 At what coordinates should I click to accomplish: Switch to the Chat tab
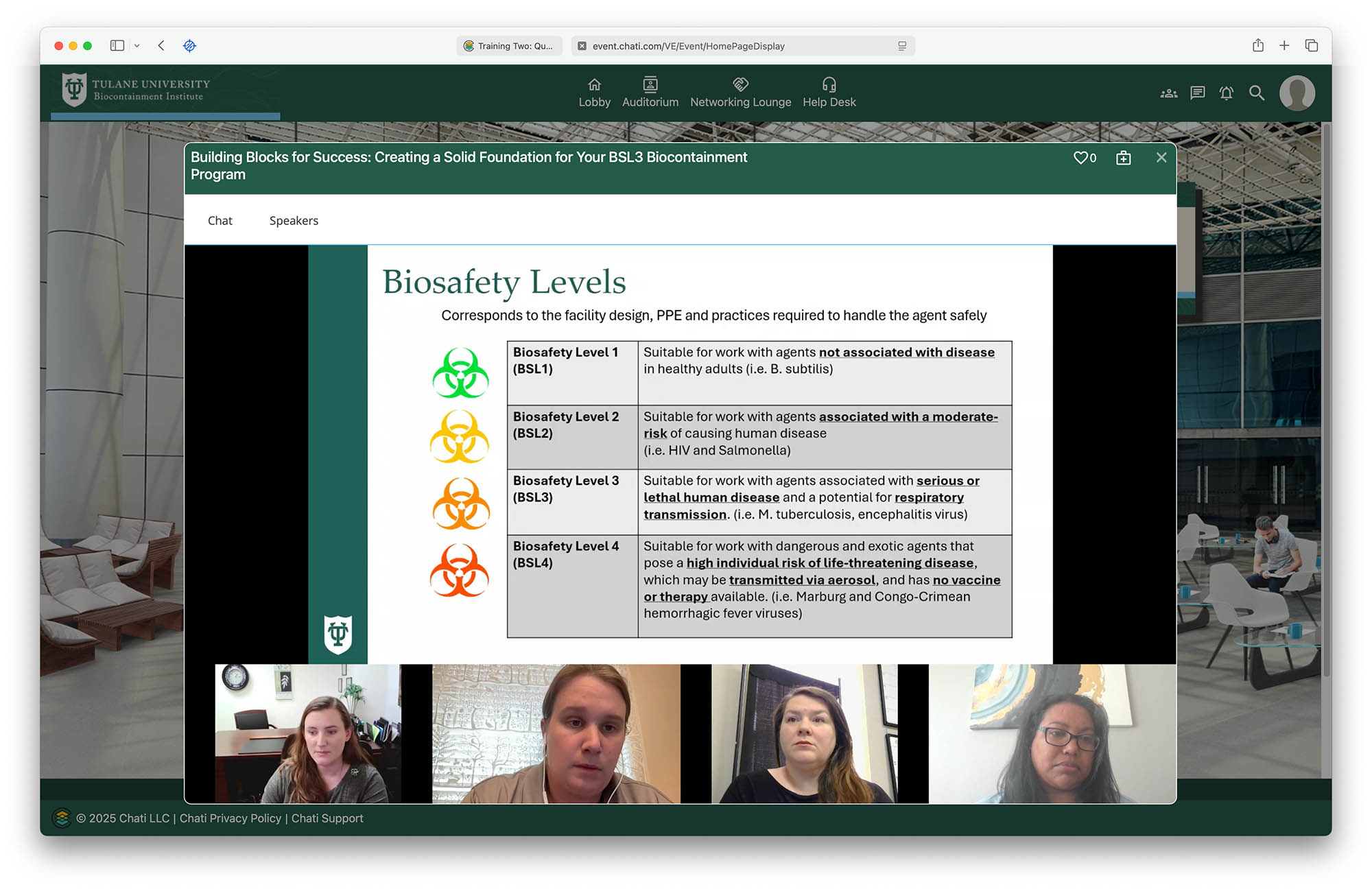pos(220,220)
